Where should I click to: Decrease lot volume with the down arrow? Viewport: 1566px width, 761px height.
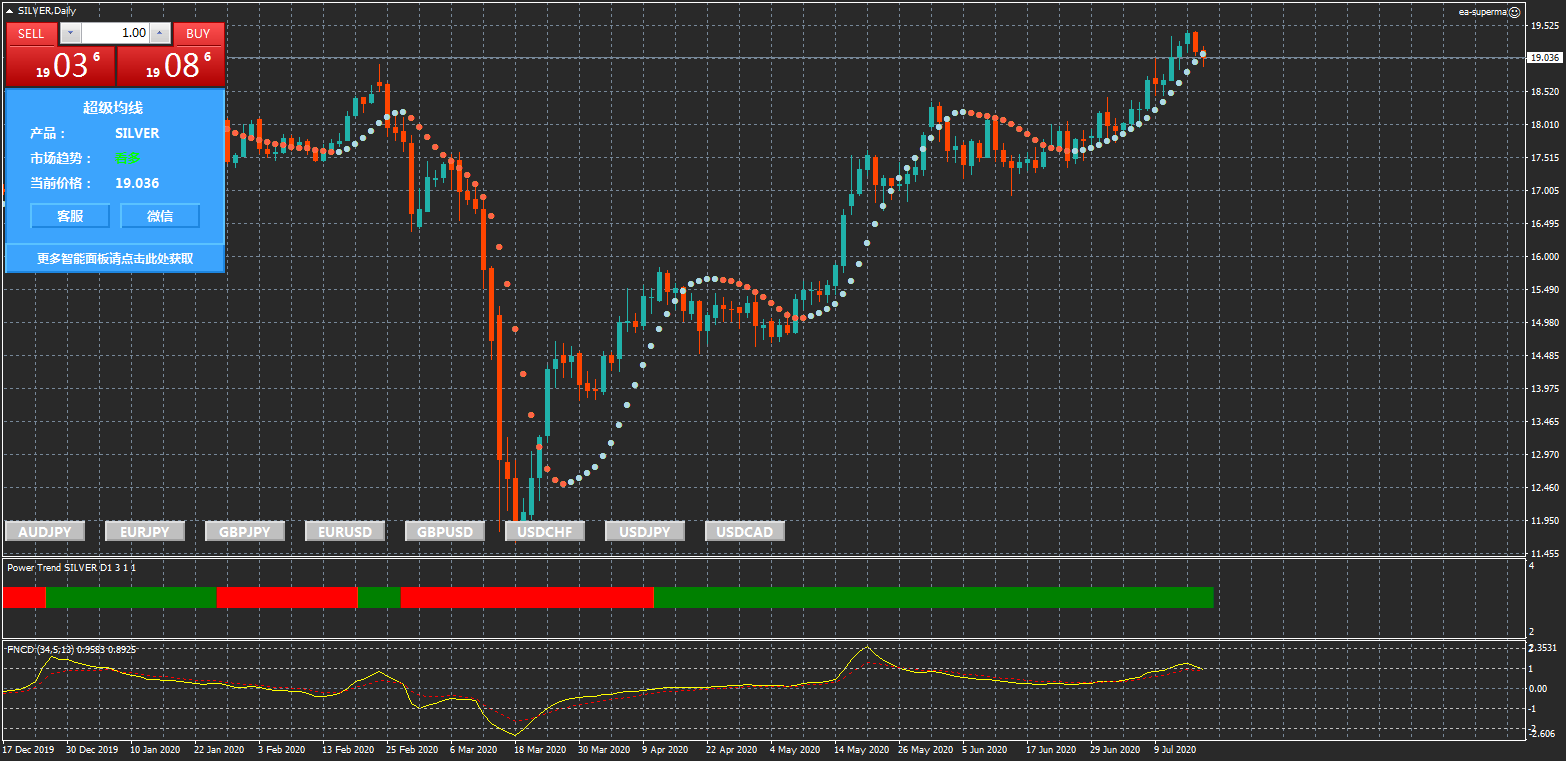tap(70, 33)
